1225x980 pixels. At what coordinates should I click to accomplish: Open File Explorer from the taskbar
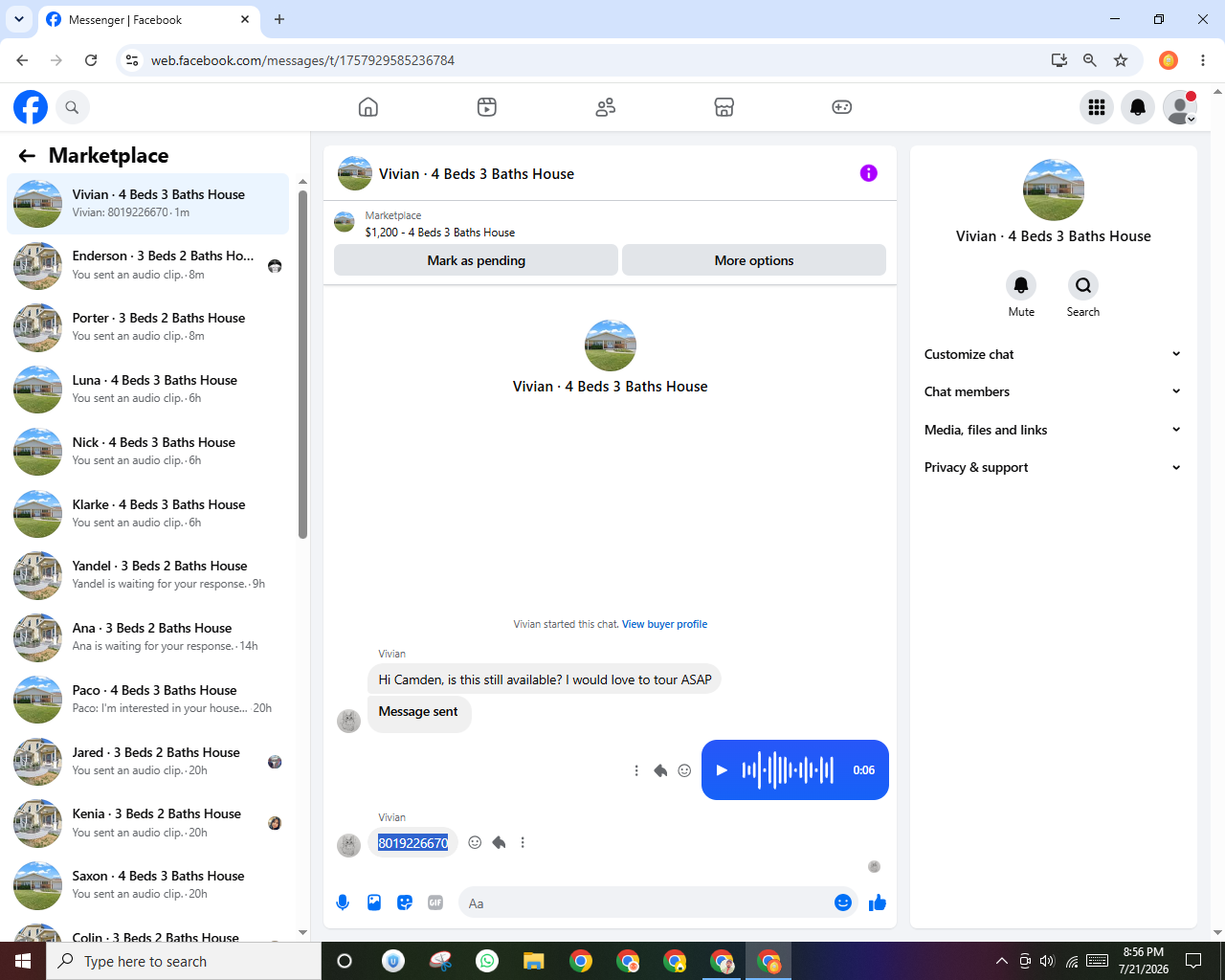tap(534, 961)
